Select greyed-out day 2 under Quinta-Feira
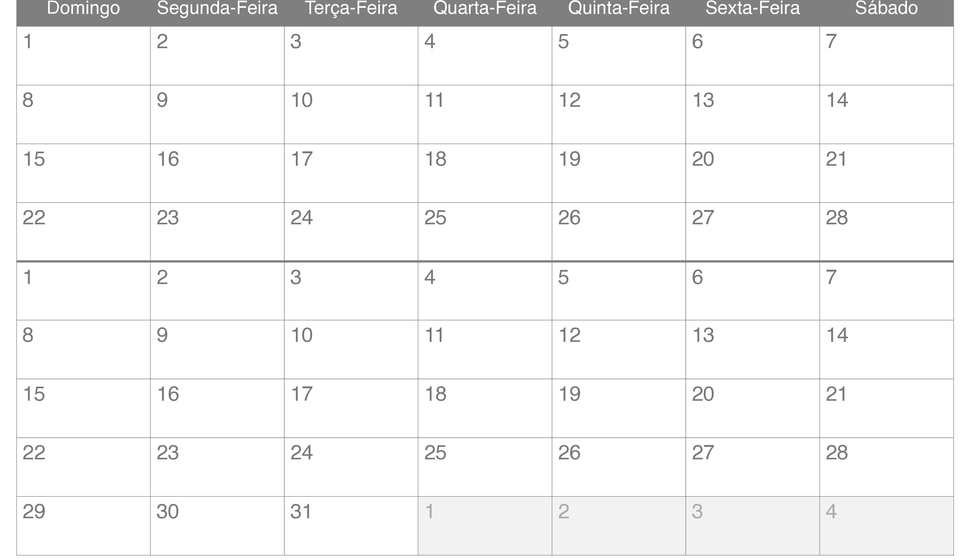The image size is (970, 560). [619, 526]
